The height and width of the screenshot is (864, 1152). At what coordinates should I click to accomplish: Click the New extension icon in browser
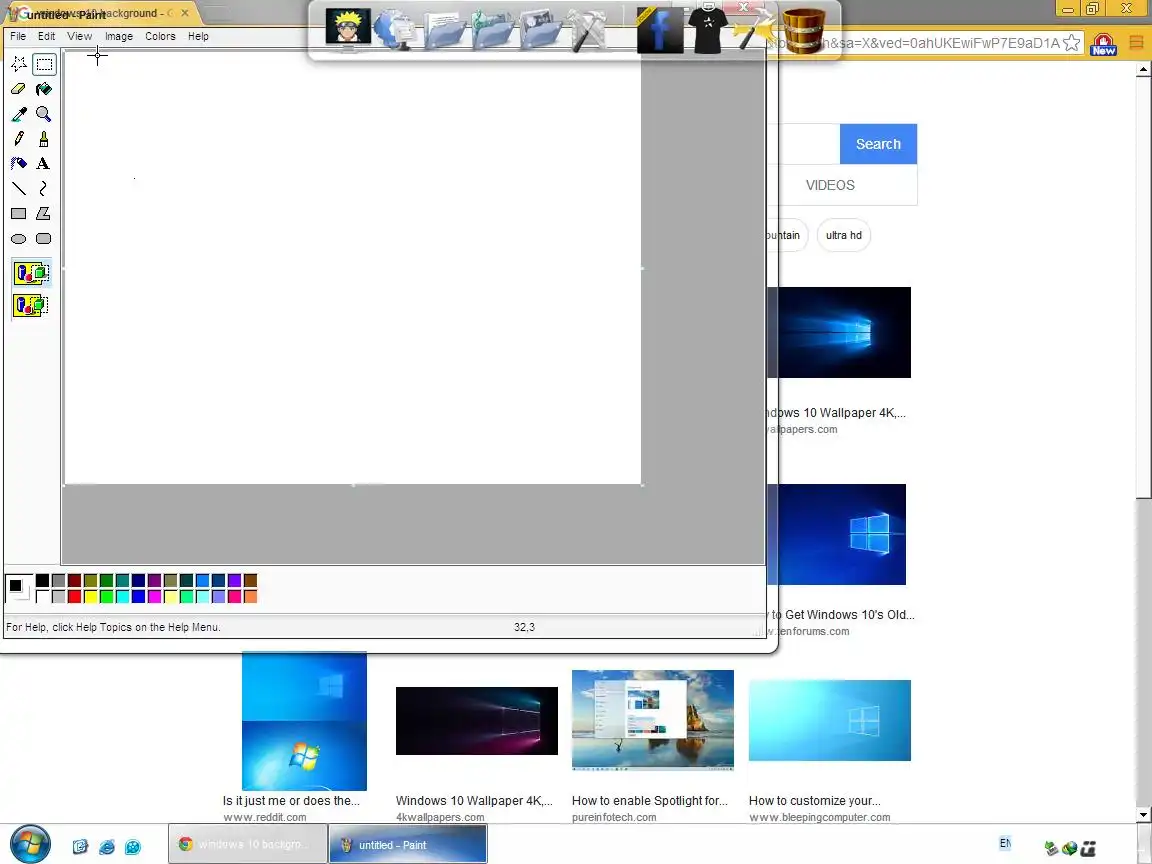coord(1103,44)
